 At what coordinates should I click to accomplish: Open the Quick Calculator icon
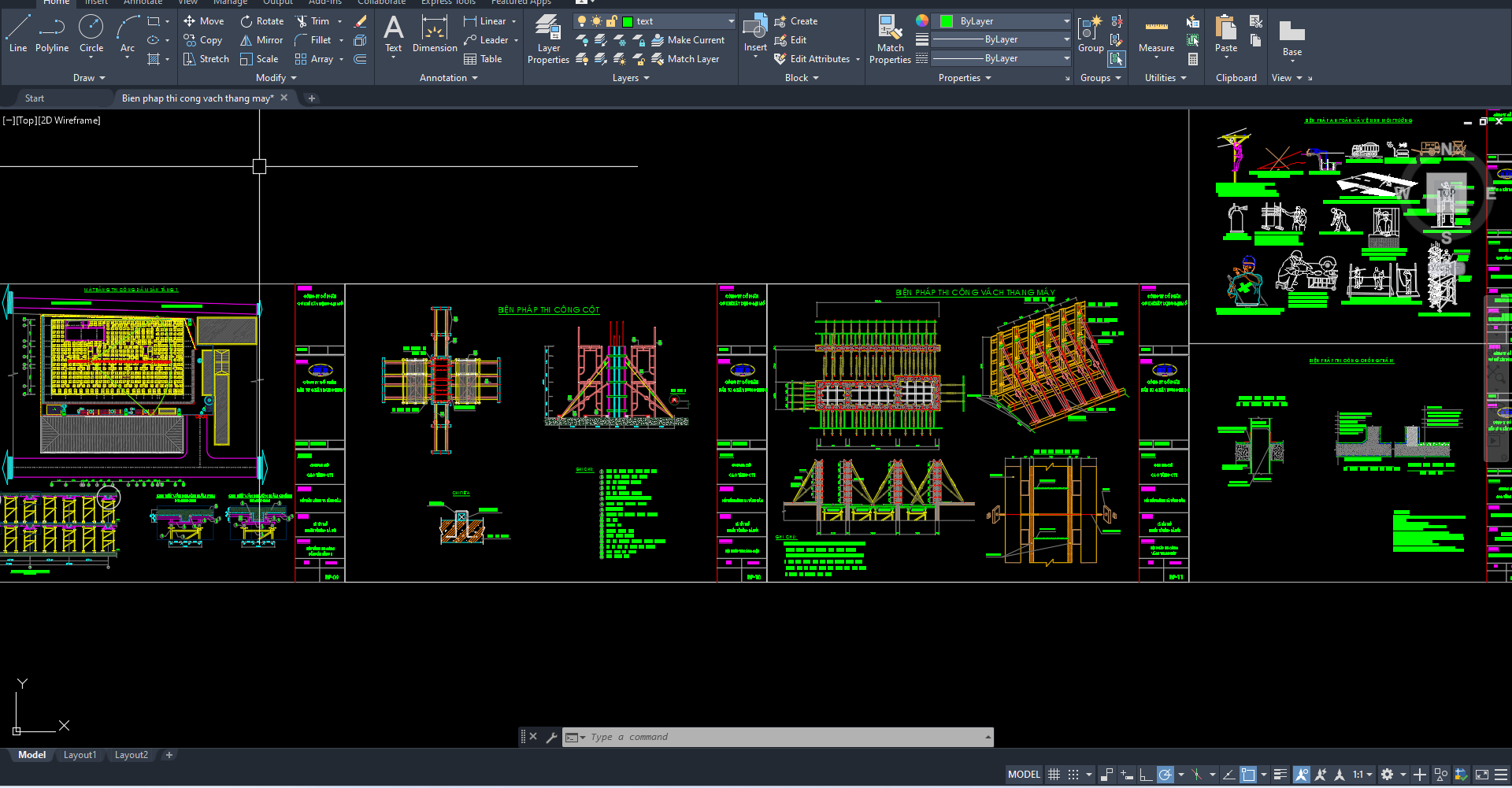coord(1193,59)
